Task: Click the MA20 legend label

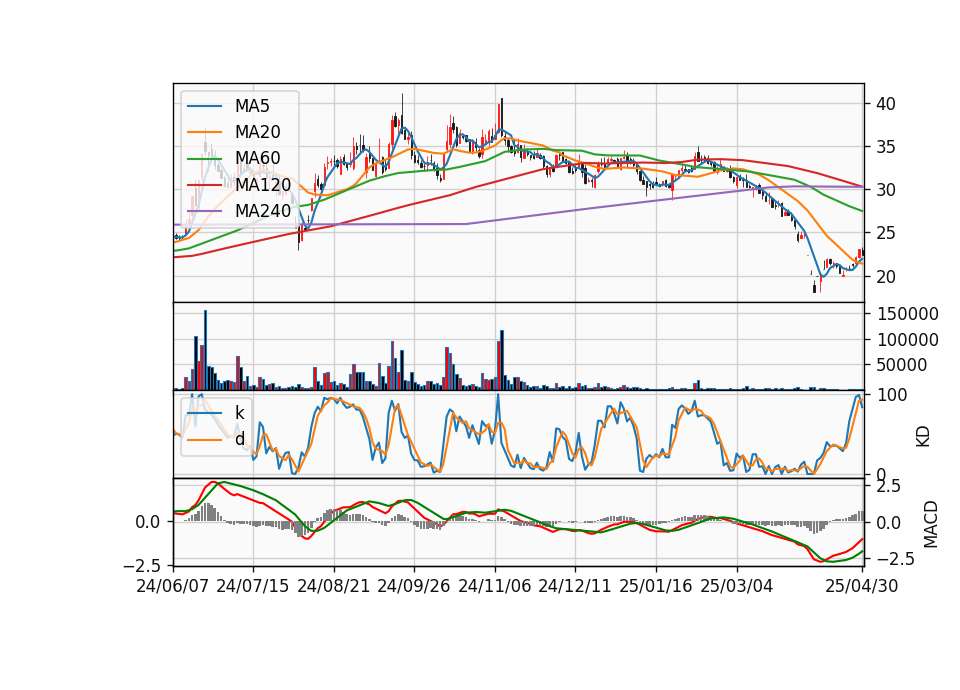Action: 257,132
